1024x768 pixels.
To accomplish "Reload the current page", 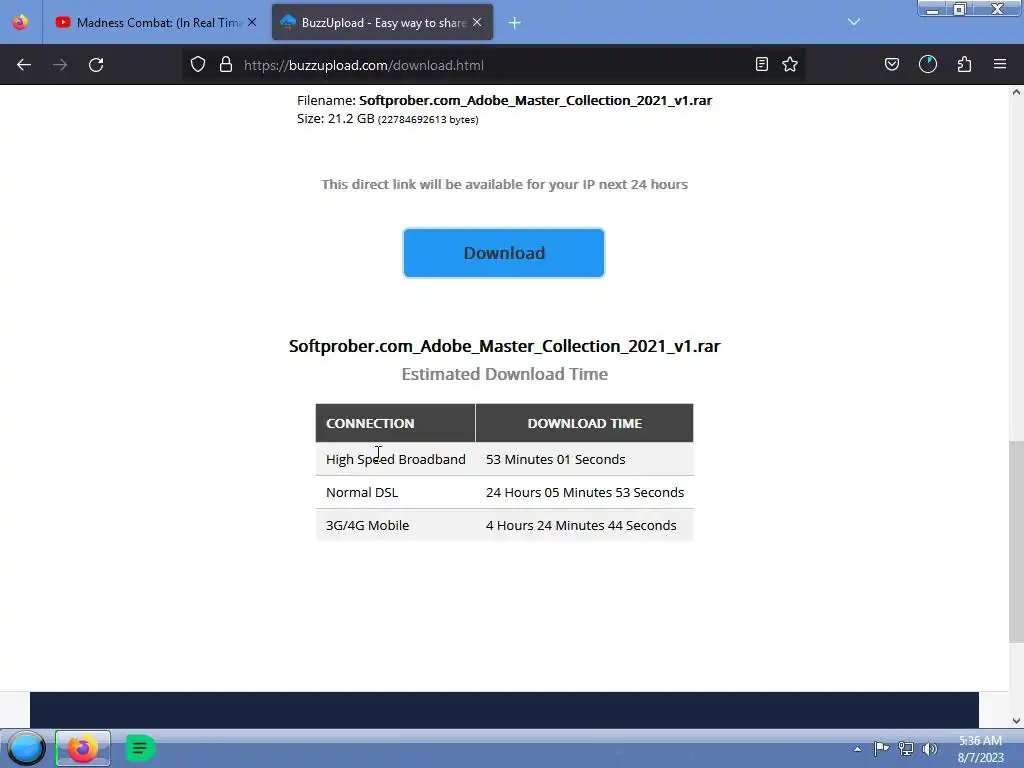I will (x=96, y=65).
